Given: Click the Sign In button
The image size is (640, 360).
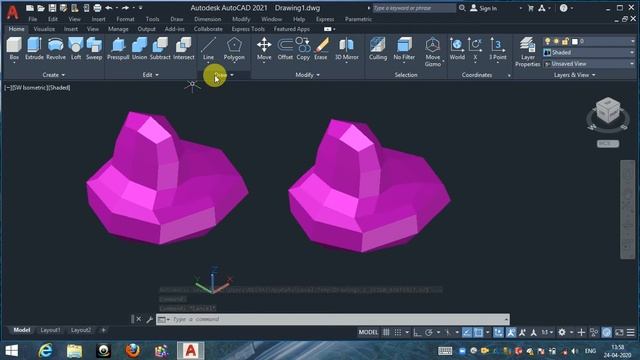Looking at the screenshot, I should [484, 8].
